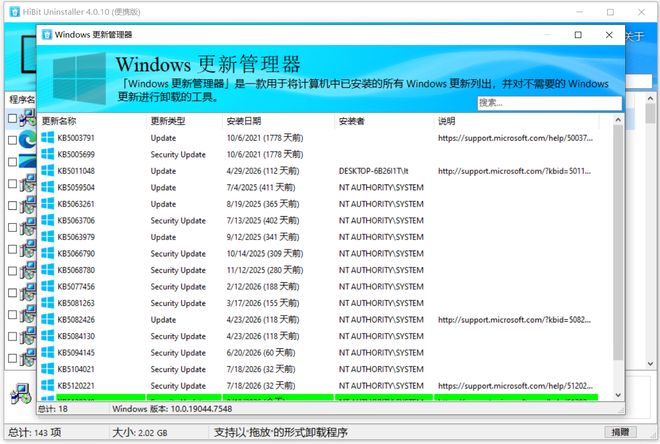660x444 pixels.
Task: Click Windows icon beside KB5063706
Action: pyautogui.click(x=48, y=220)
